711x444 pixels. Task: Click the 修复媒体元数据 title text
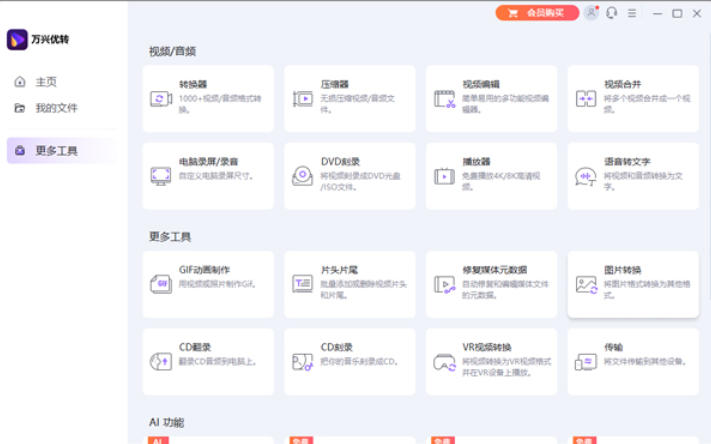tap(495, 270)
